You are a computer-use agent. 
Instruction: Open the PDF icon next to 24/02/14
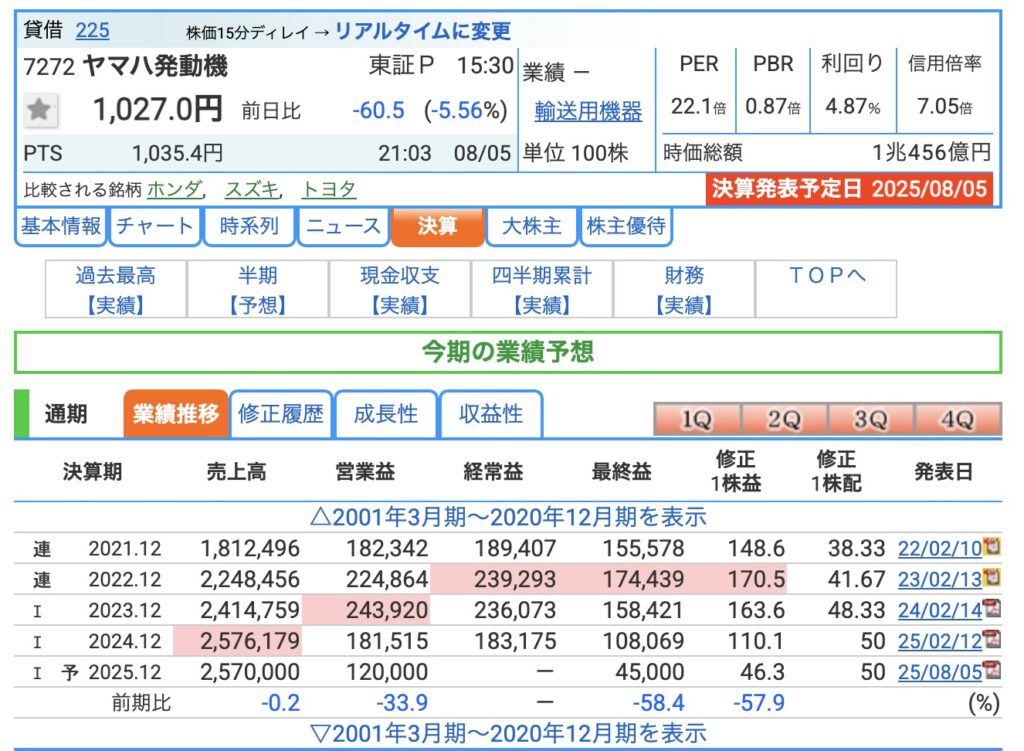tap(992, 609)
